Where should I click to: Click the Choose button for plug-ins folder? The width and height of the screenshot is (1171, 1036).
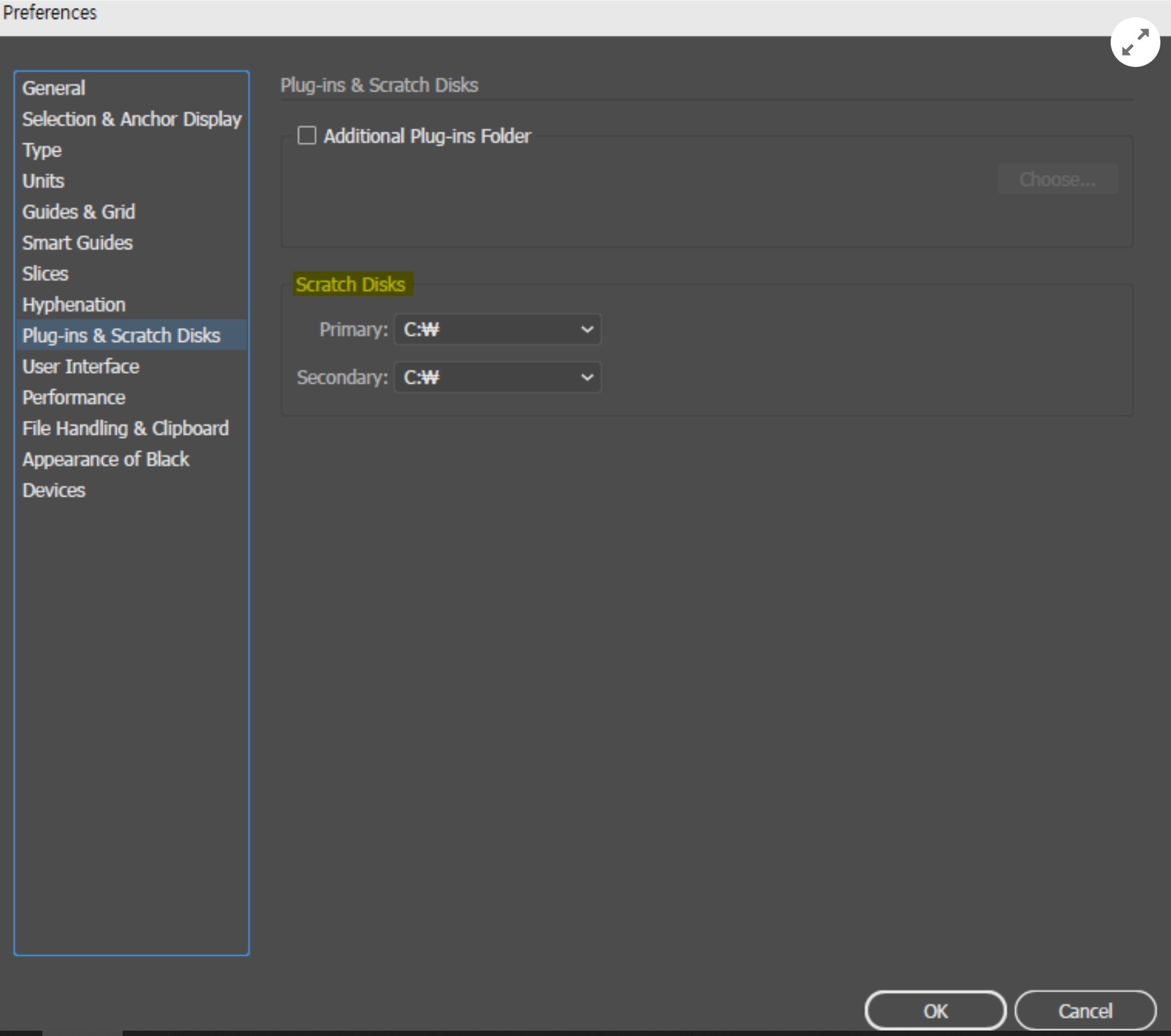1056,179
